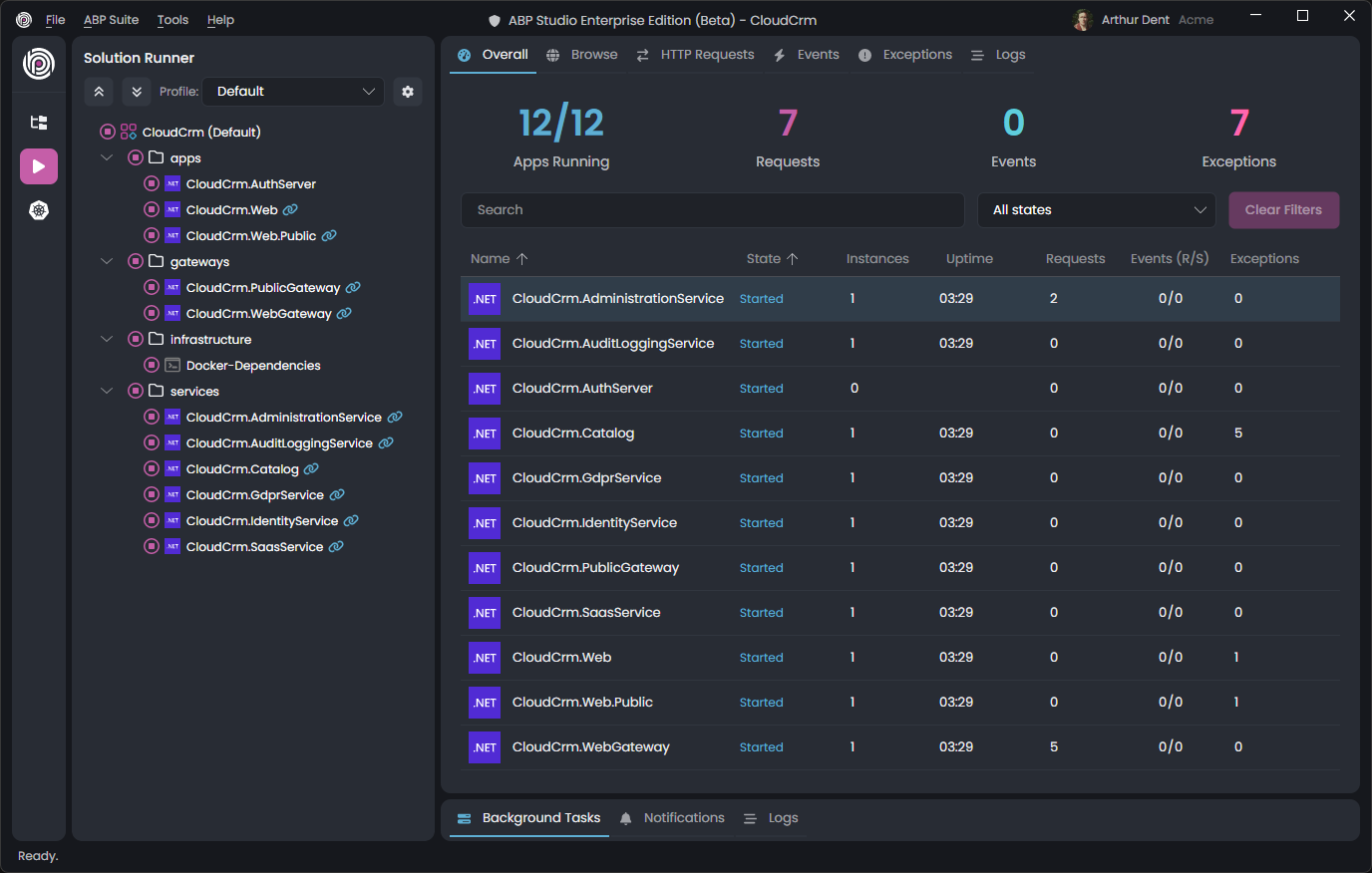Click the Clear Filters button
The height and width of the screenshot is (873, 1372).
coord(1283,210)
